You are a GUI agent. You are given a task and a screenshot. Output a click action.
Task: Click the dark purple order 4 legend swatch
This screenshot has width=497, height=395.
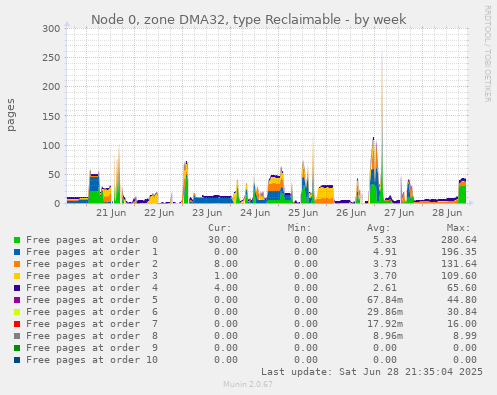[x=17, y=288]
